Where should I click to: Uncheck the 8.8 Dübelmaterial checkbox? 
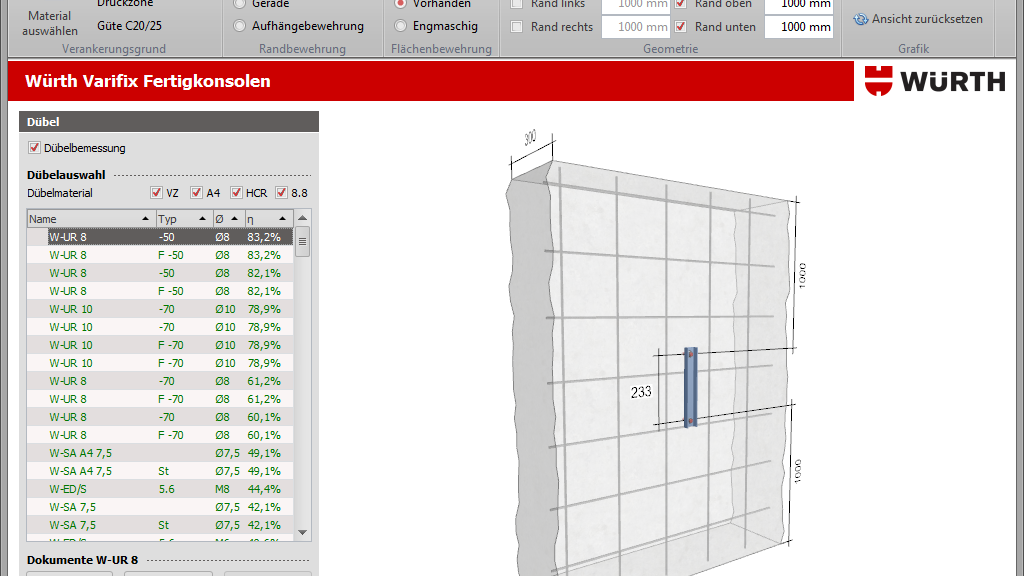coord(281,193)
